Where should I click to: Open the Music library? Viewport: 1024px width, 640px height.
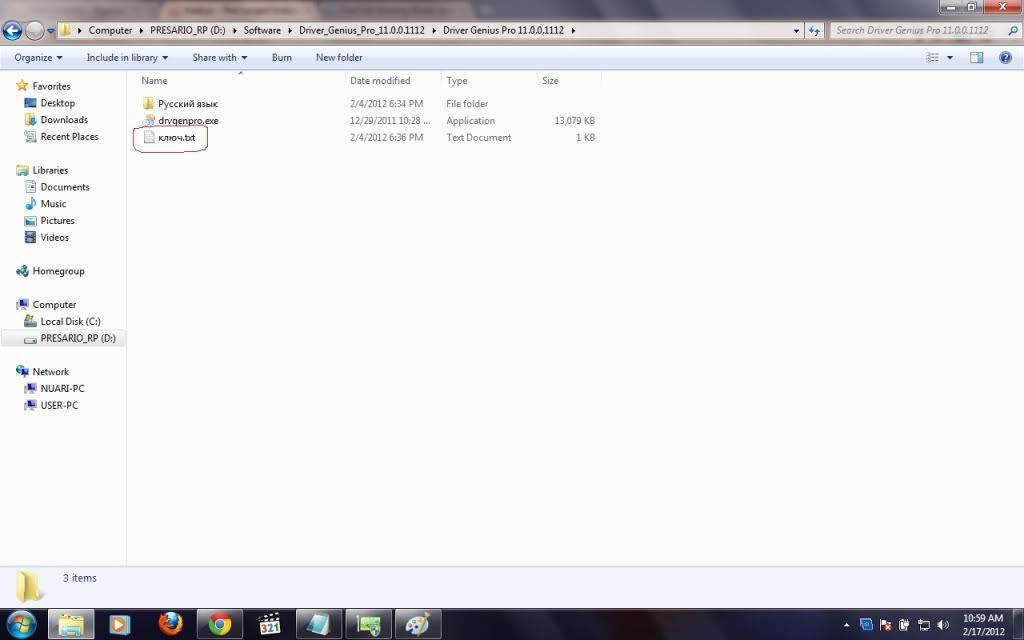pyautogui.click(x=53, y=204)
